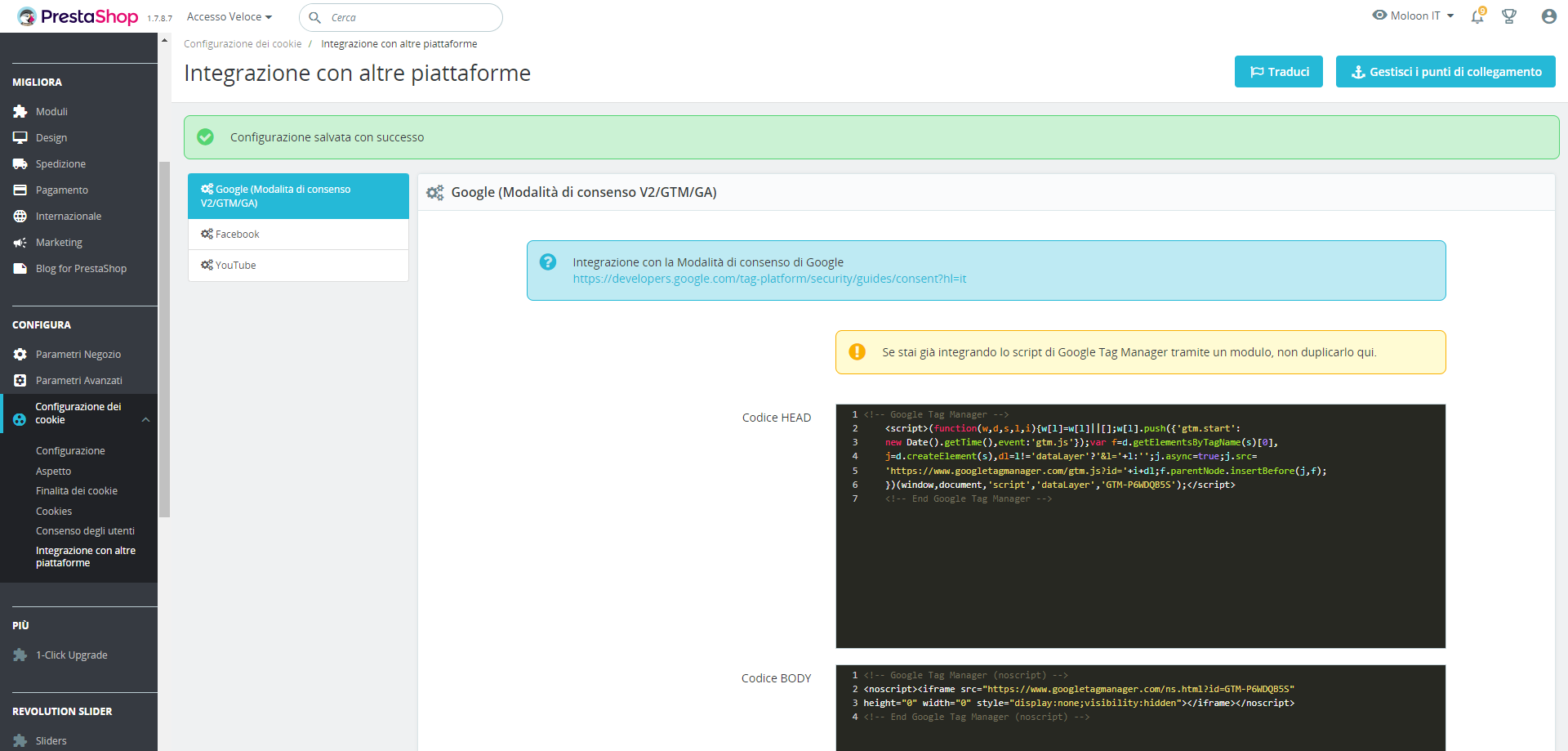The image size is (1568, 751).
Task: Open the notifications bell icon
Action: 1477,16
